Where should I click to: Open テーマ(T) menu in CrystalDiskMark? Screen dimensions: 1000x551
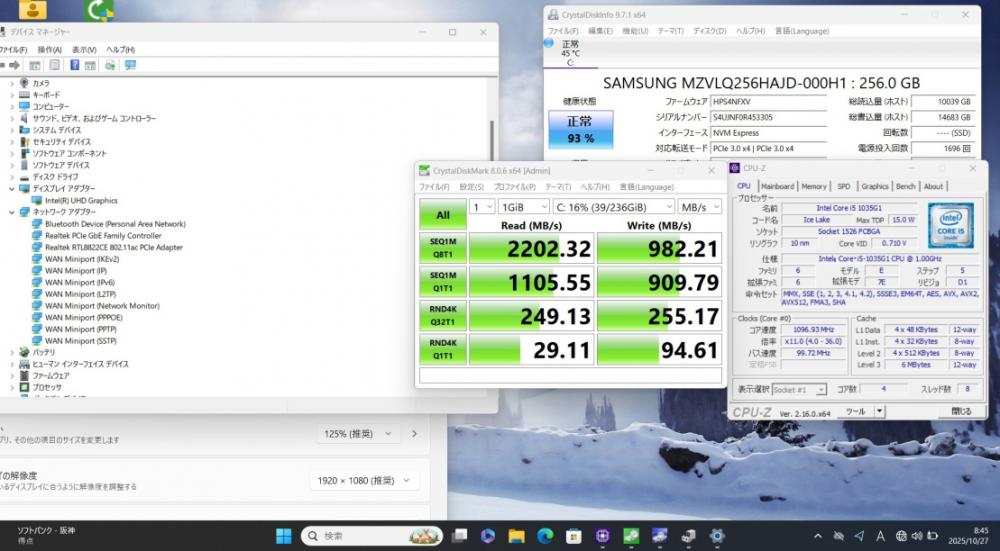coord(557,187)
